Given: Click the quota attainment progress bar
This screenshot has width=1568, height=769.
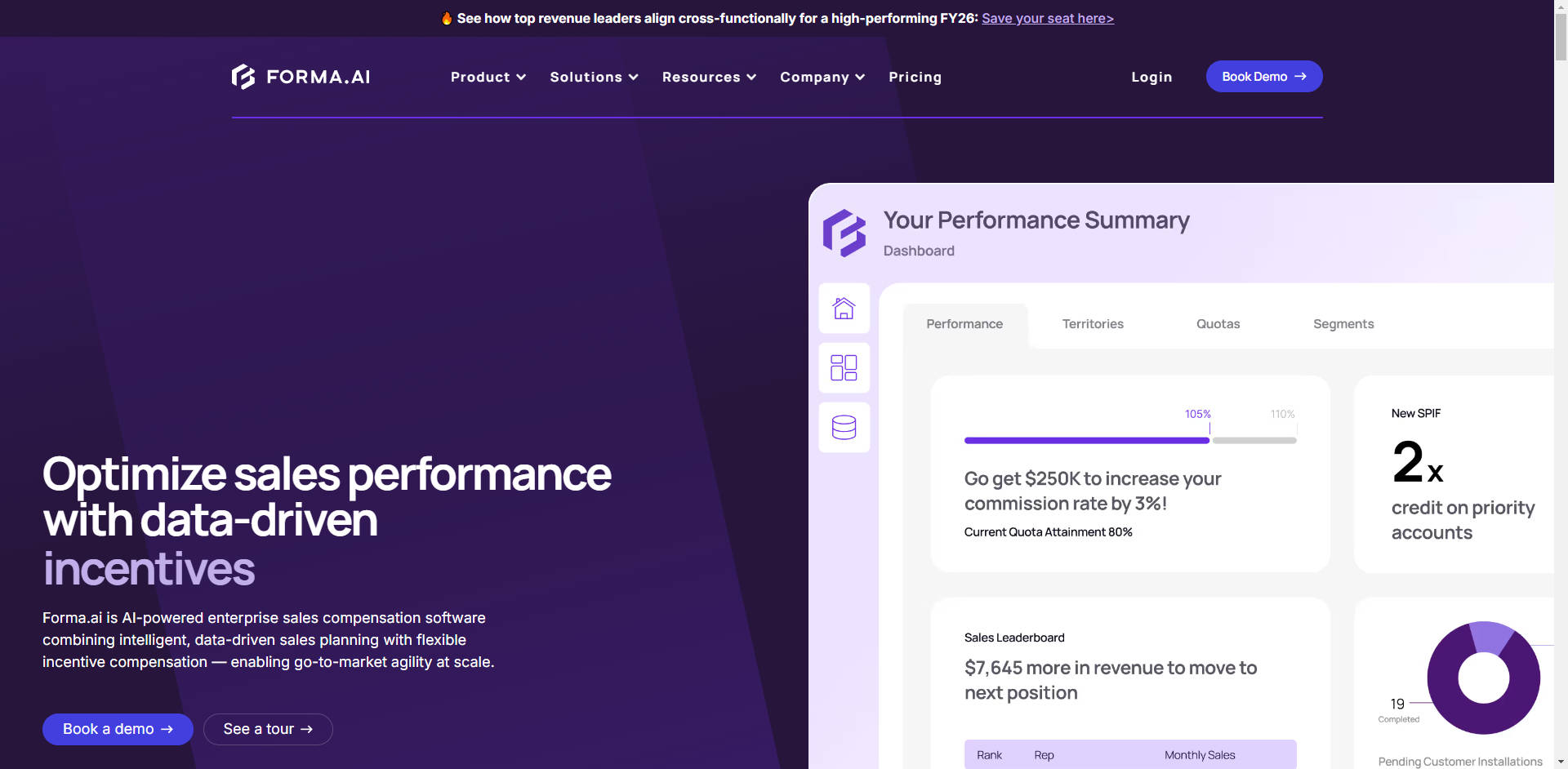Looking at the screenshot, I should (x=1129, y=440).
